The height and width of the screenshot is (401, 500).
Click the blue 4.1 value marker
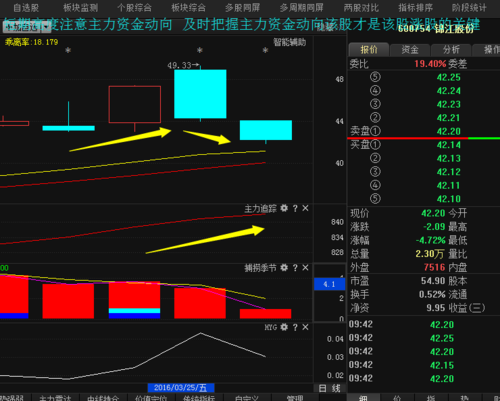point(329,284)
